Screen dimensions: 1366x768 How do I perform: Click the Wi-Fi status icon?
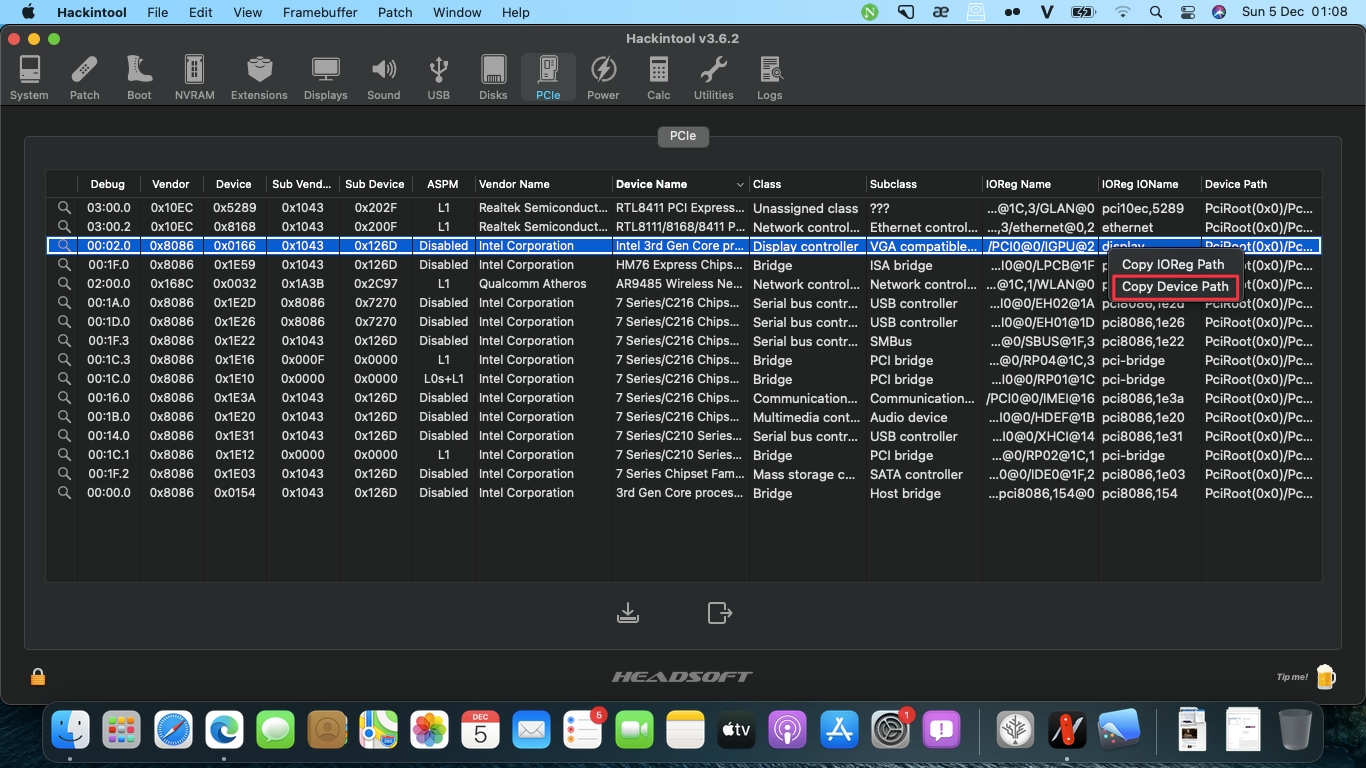1123,12
